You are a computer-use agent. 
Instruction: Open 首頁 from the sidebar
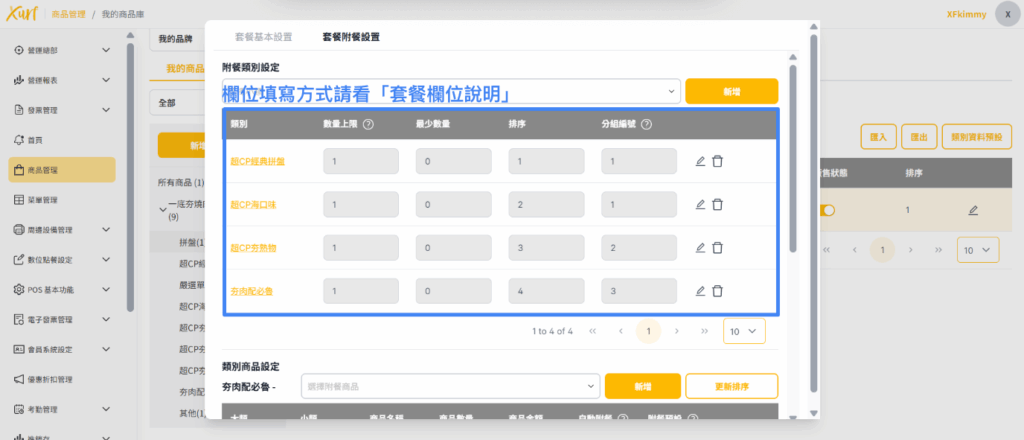(33, 140)
